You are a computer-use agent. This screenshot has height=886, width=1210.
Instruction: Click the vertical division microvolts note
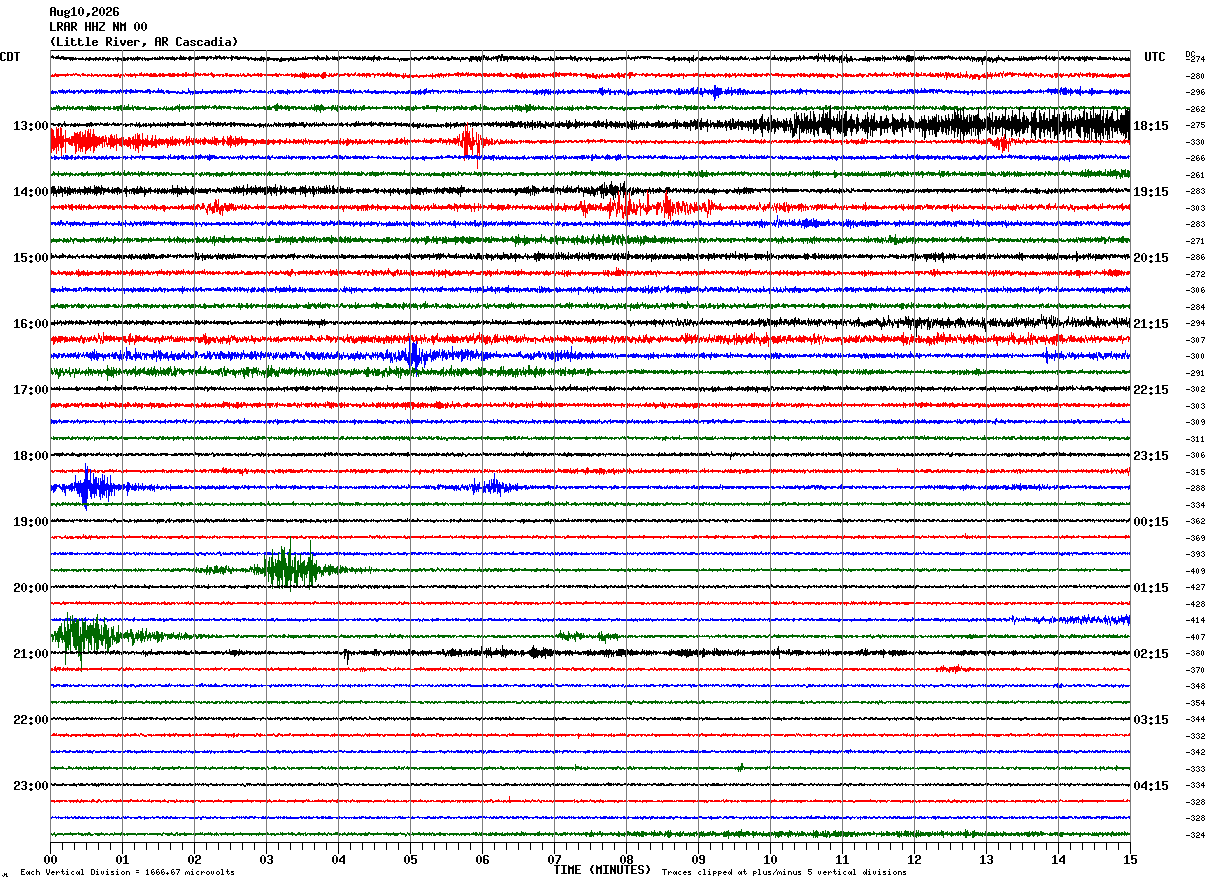pos(127,873)
